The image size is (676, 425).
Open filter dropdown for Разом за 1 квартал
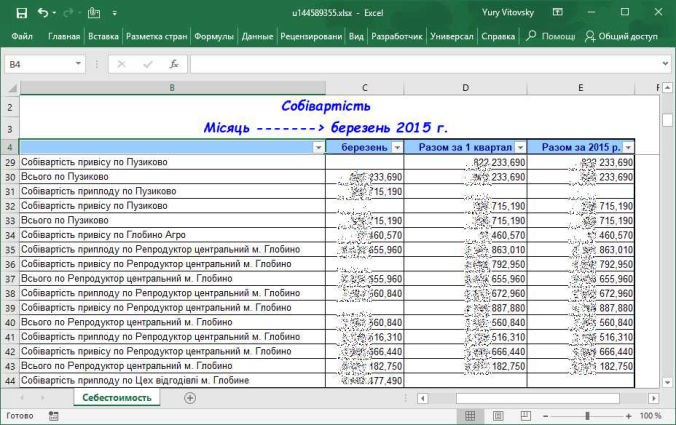[x=519, y=147]
